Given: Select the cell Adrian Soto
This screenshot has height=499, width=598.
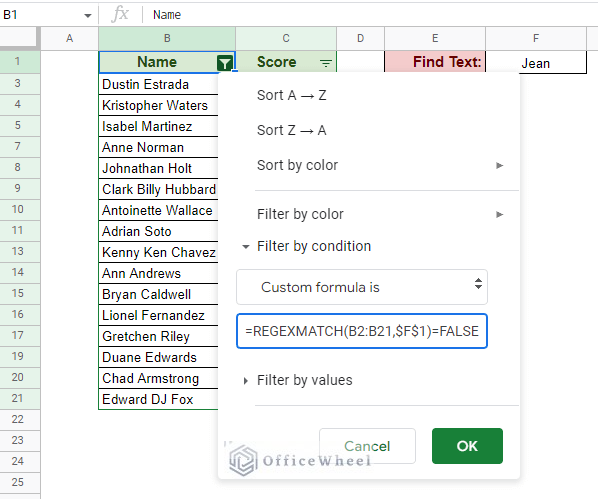Looking at the screenshot, I should coord(158,231).
